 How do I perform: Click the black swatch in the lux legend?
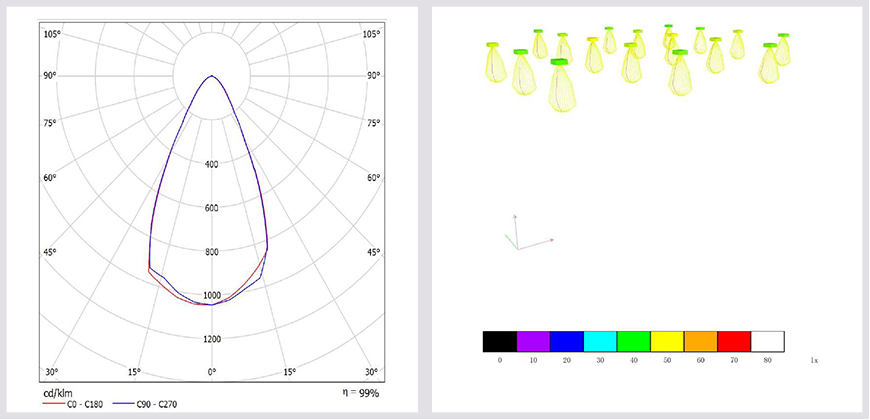499,341
